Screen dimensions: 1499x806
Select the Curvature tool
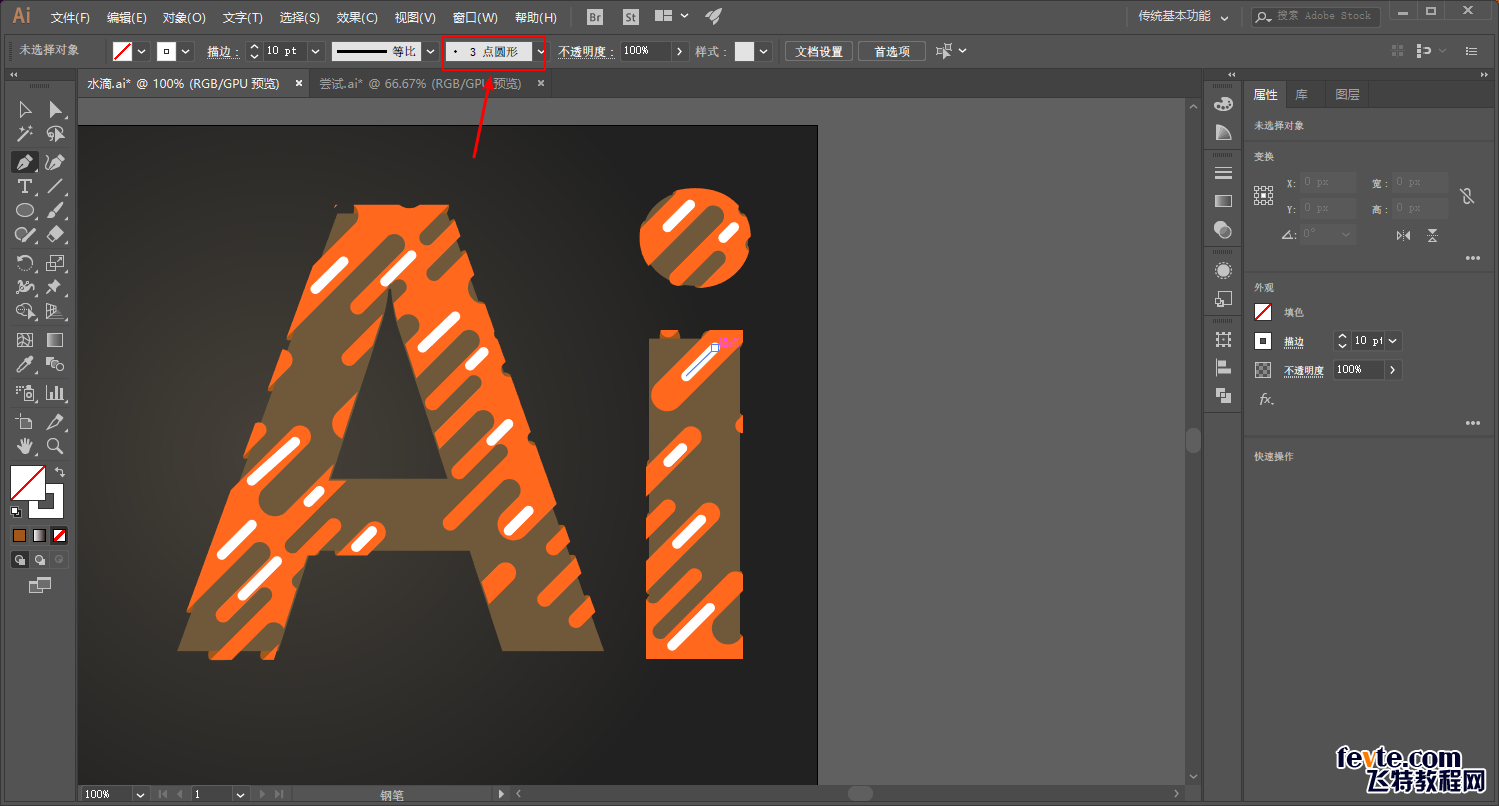[55, 162]
